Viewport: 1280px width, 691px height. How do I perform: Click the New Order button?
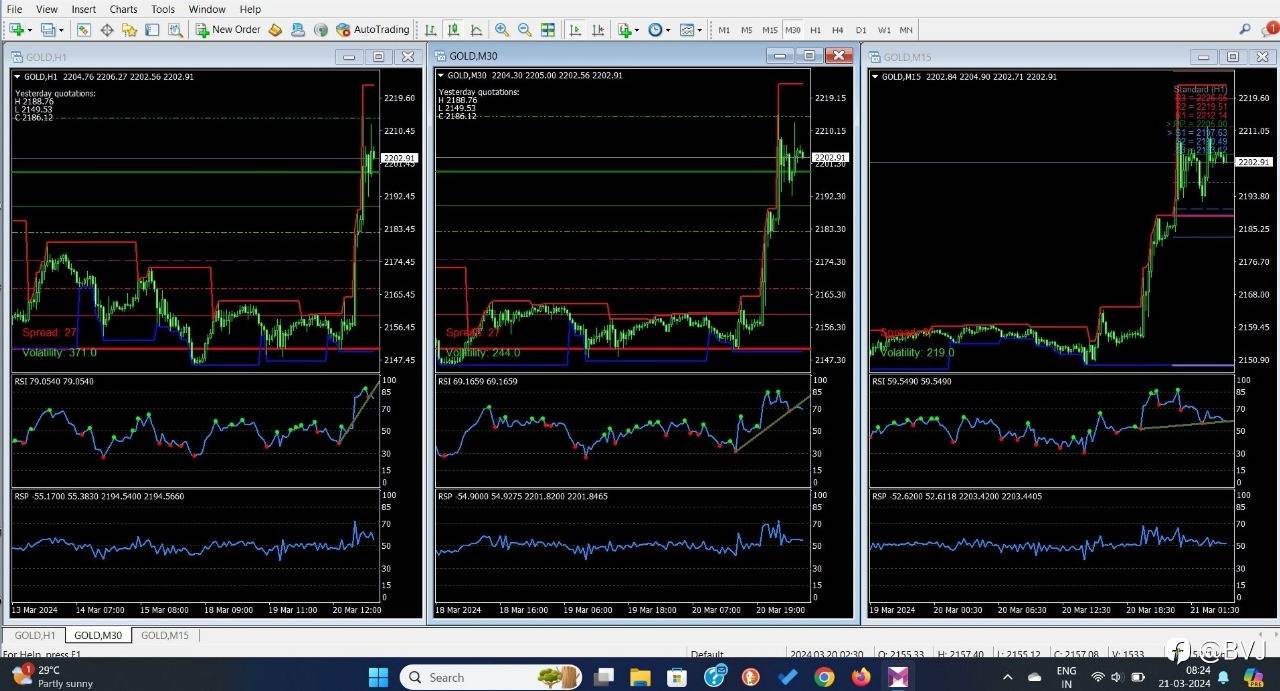coord(226,30)
